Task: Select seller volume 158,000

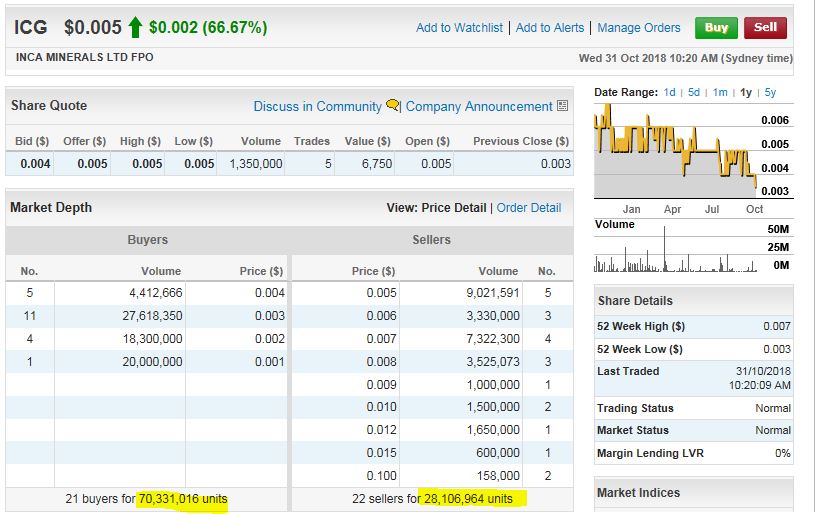Action: tap(498, 476)
